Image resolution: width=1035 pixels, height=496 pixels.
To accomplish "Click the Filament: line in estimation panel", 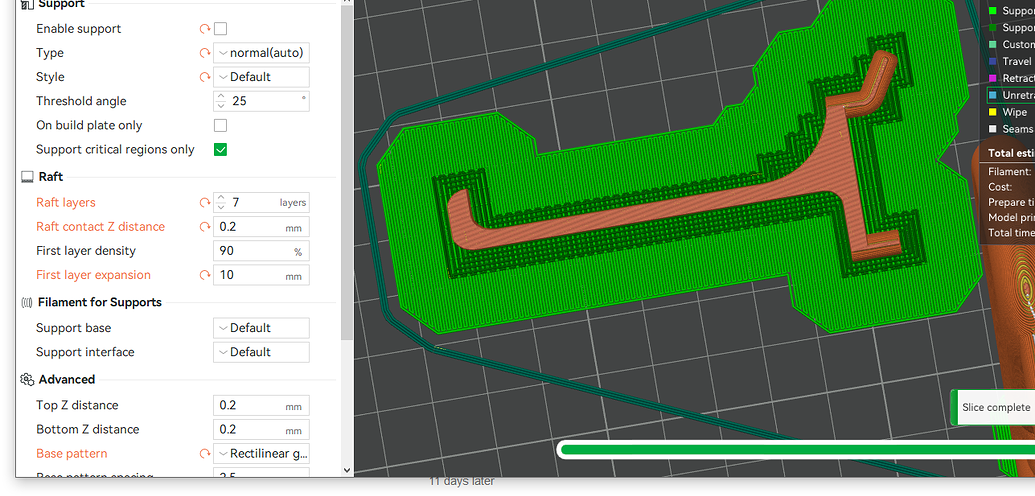I will (1009, 172).
